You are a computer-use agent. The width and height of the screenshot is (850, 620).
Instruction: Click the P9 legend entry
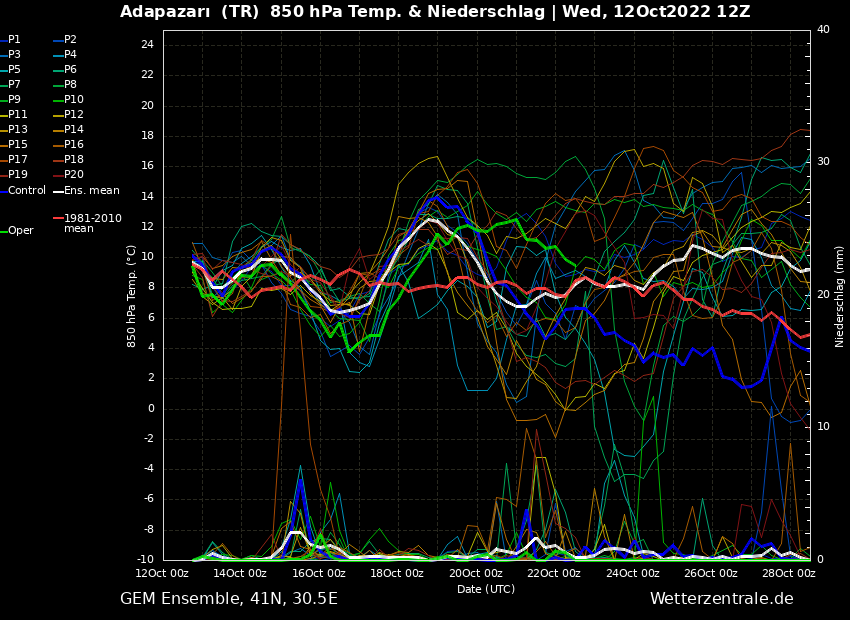(11, 99)
